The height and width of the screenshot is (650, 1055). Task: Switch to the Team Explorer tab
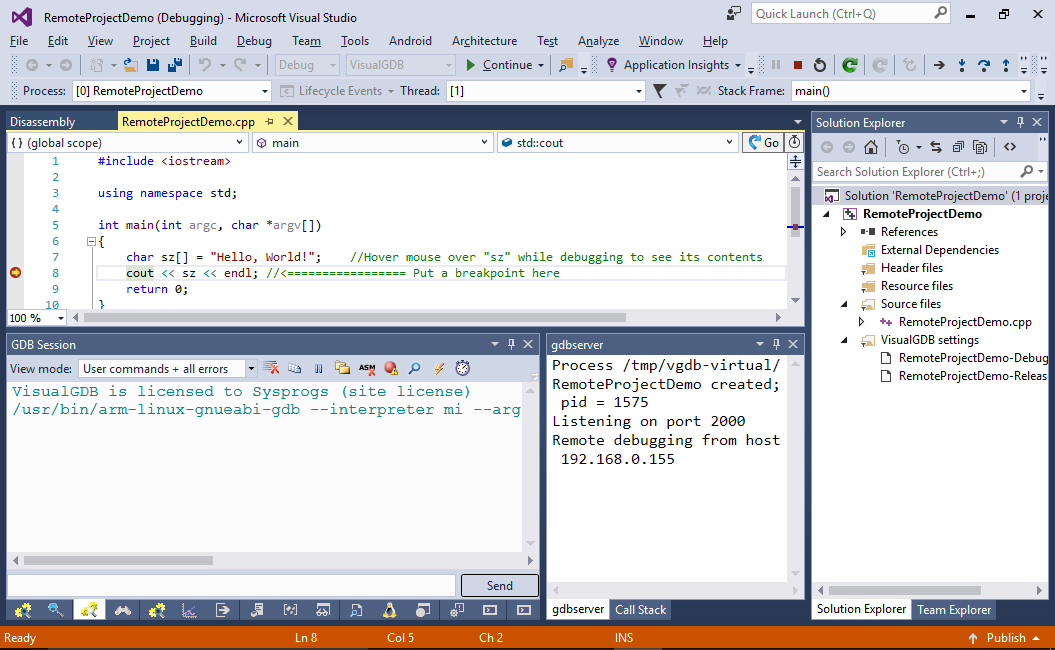(x=954, y=610)
